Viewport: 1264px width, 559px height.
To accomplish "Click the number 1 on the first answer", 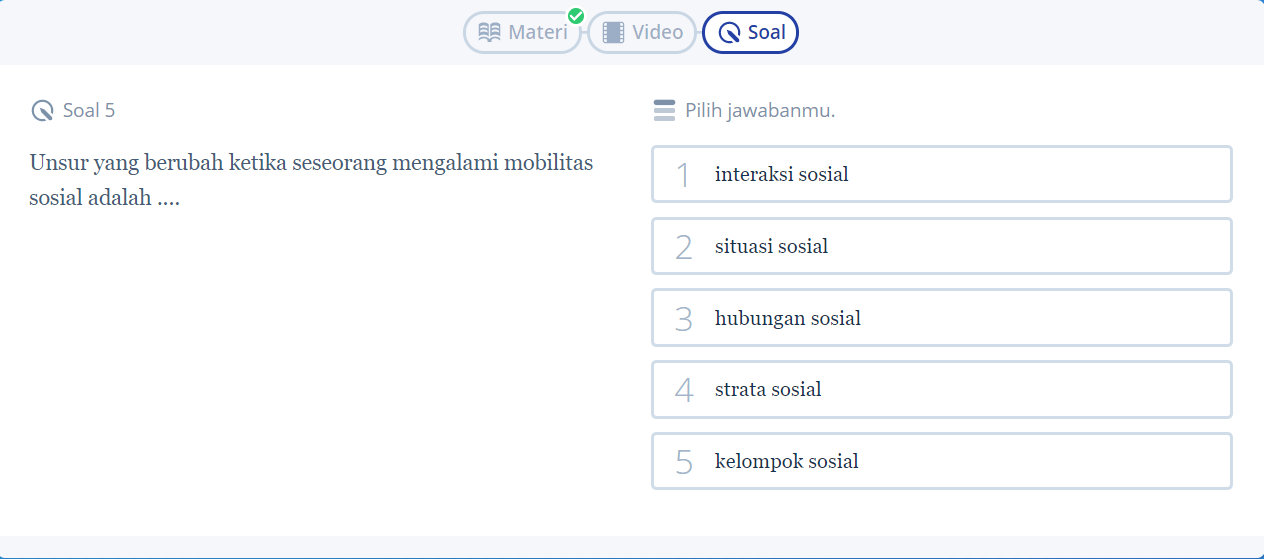I will [x=683, y=175].
